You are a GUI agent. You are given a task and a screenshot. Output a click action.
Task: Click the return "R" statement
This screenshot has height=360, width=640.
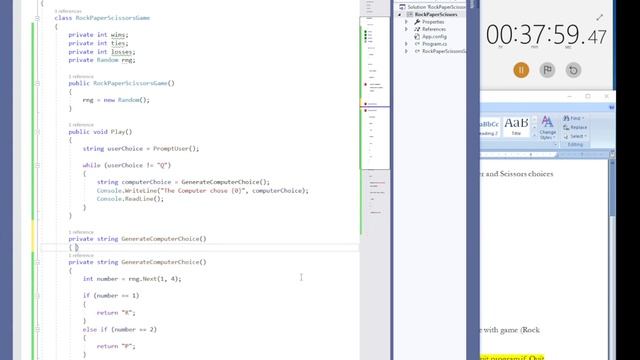(116, 313)
